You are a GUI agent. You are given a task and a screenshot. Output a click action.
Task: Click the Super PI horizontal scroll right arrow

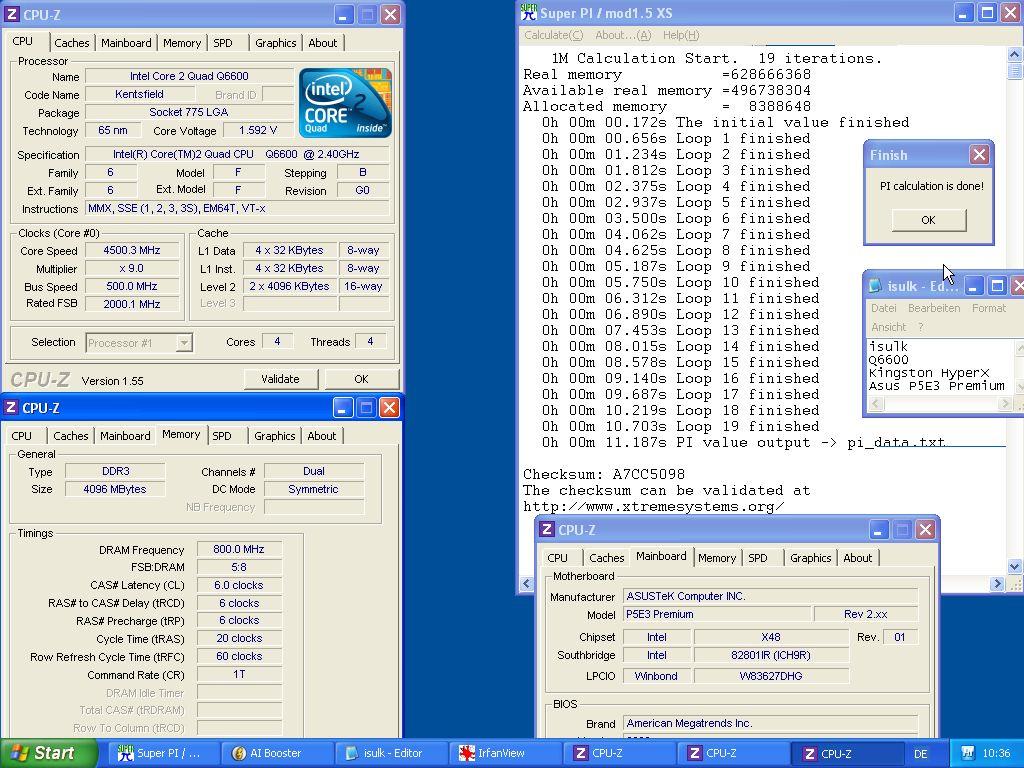tap(997, 583)
